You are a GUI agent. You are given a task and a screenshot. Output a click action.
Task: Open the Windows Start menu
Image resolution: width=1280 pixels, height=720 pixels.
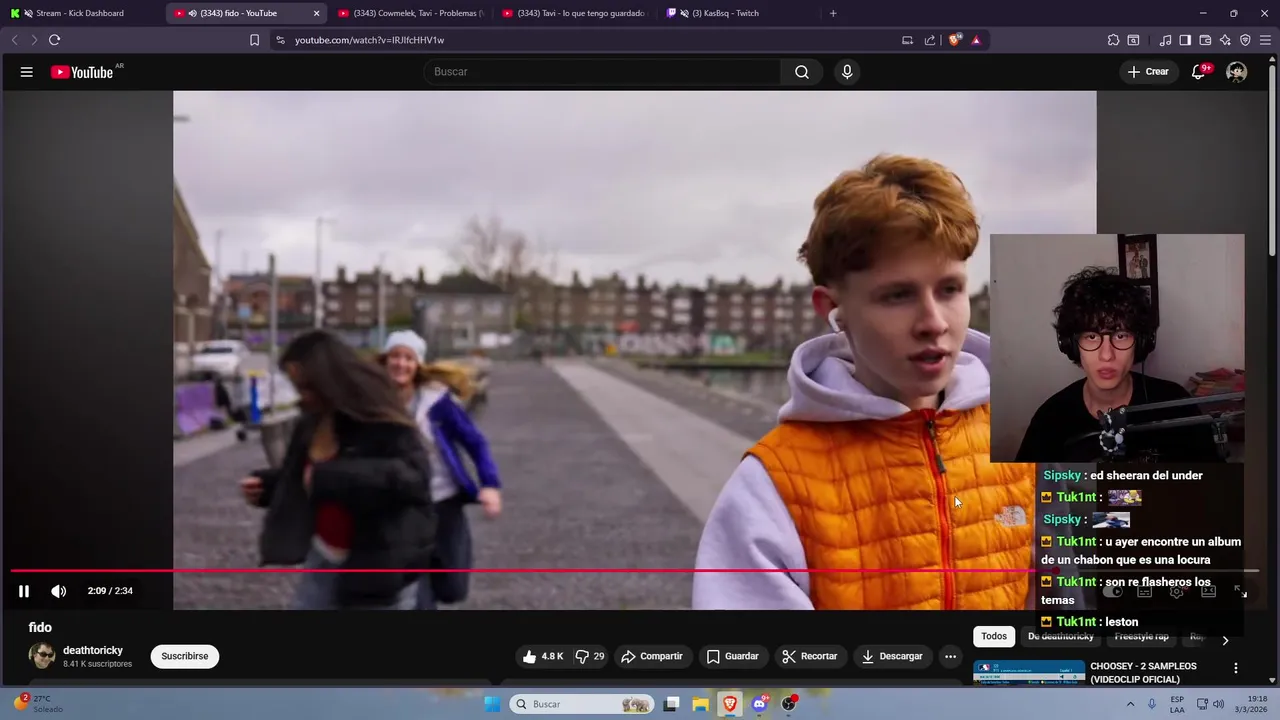(492, 704)
